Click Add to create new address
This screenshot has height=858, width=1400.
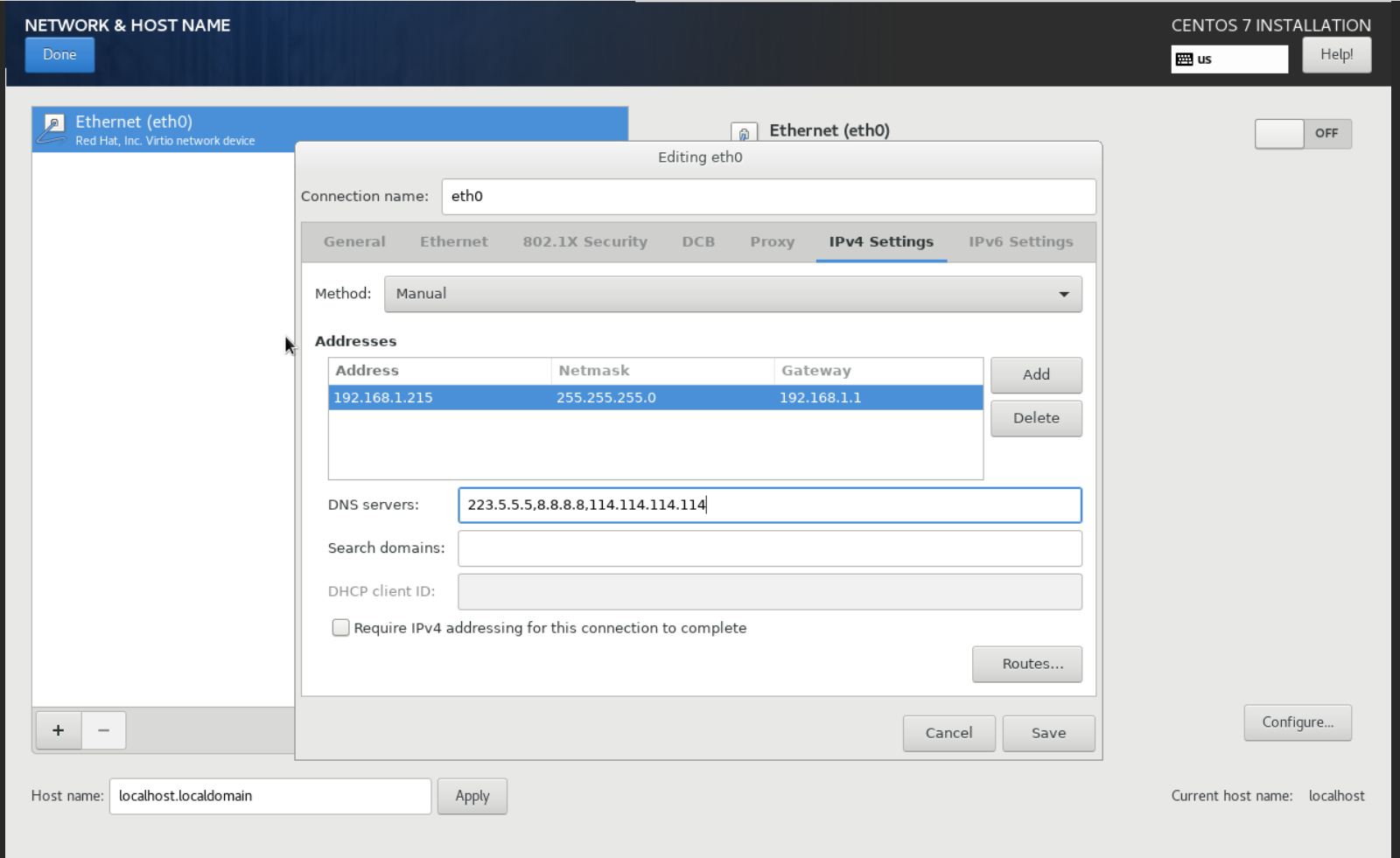(x=1036, y=375)
